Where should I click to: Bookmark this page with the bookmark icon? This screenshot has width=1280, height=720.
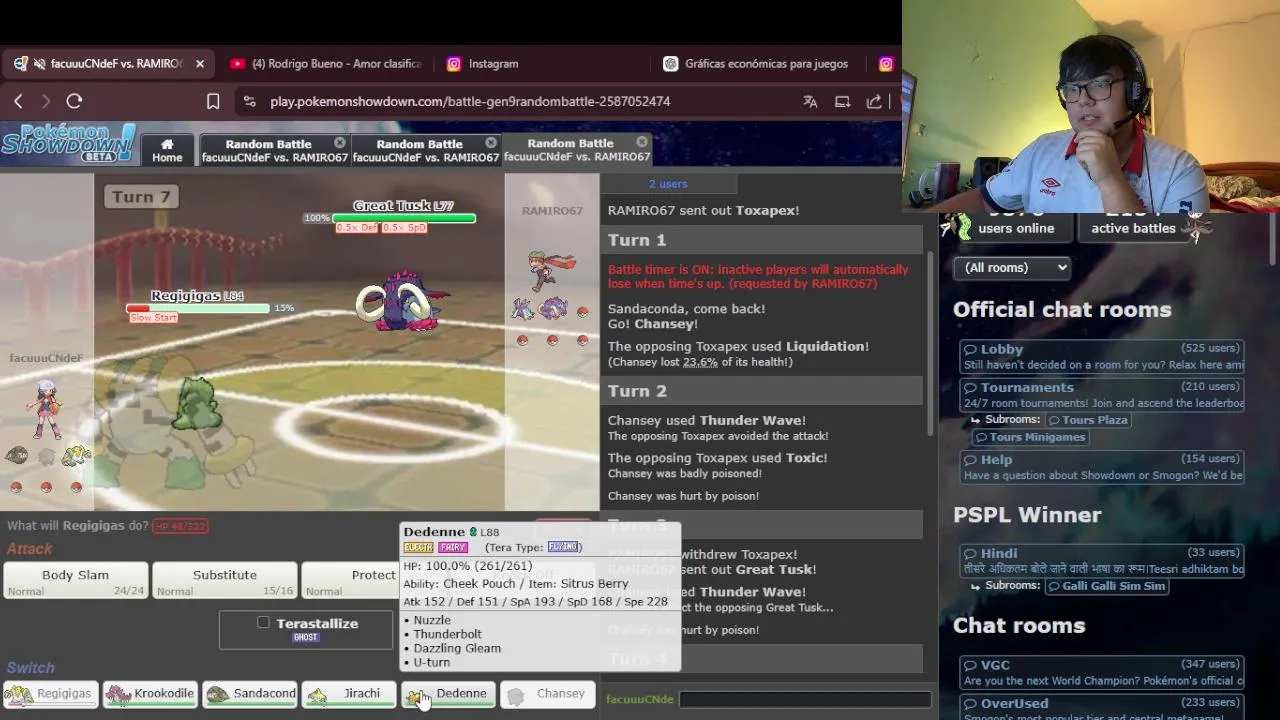tap(213, 101)
